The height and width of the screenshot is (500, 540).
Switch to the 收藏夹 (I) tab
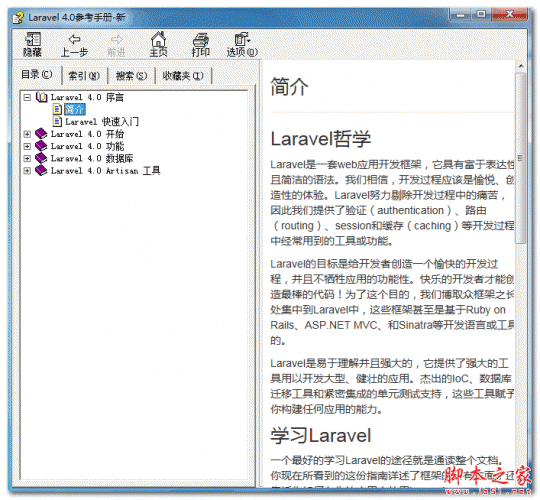(183, 75)
